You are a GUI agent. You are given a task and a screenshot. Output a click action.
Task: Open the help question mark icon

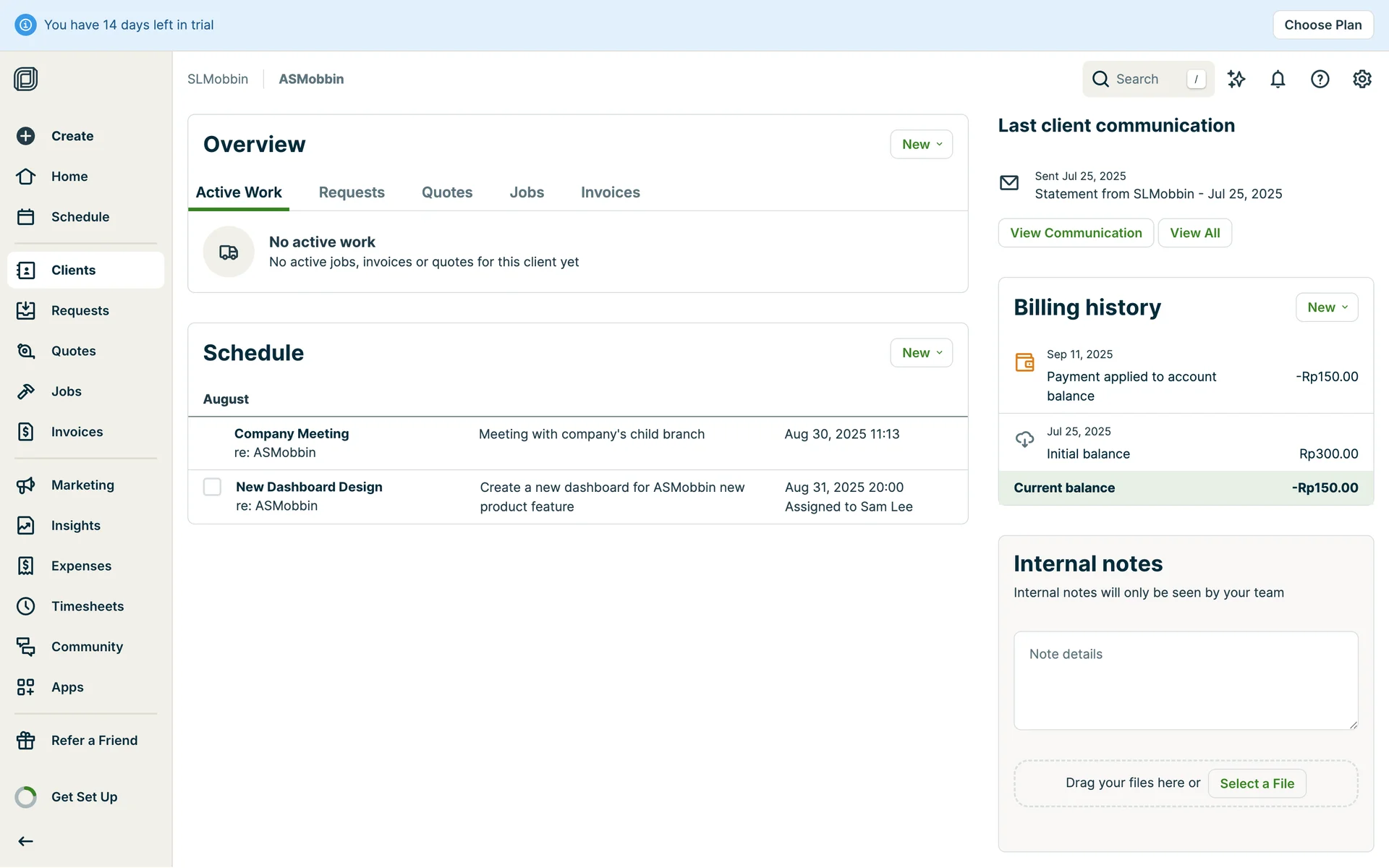(x=1320, y=79)
